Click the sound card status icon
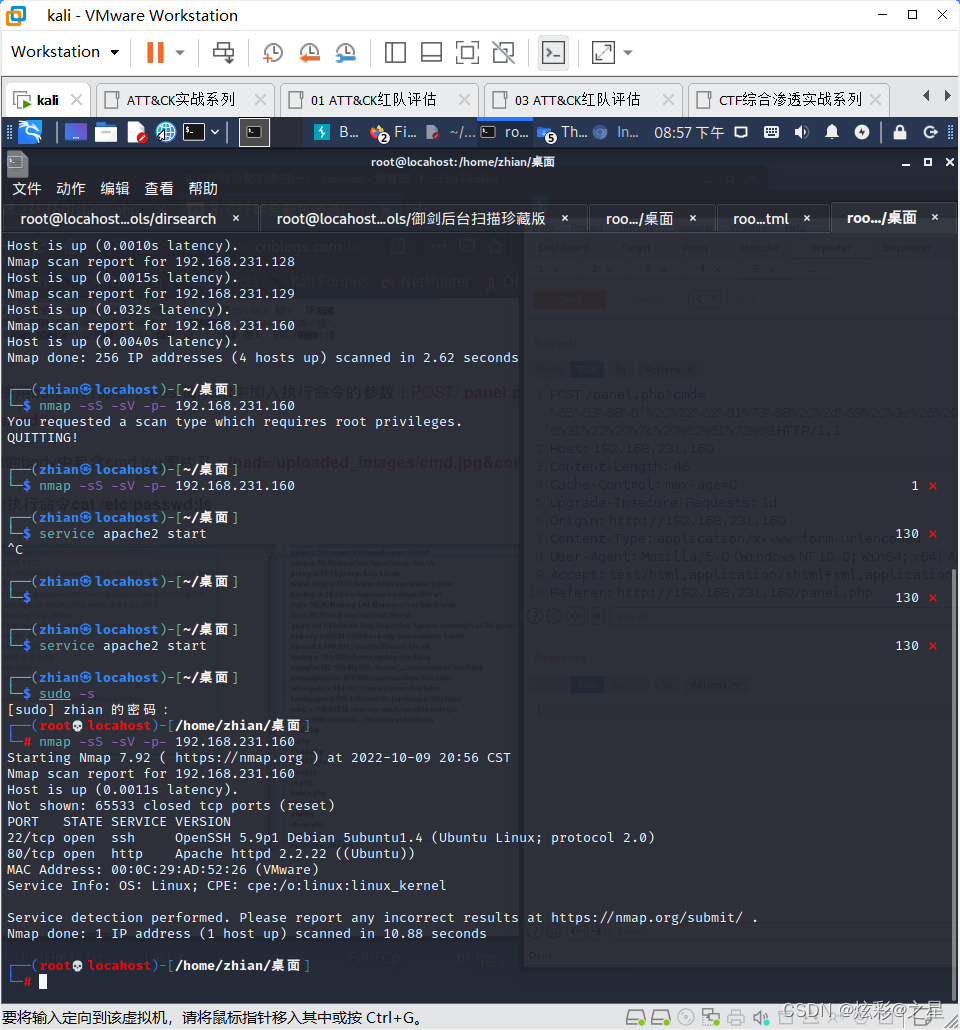The width and height of the screenshot is (960, 1030). pyautogui.click(x=760, y=1018)
